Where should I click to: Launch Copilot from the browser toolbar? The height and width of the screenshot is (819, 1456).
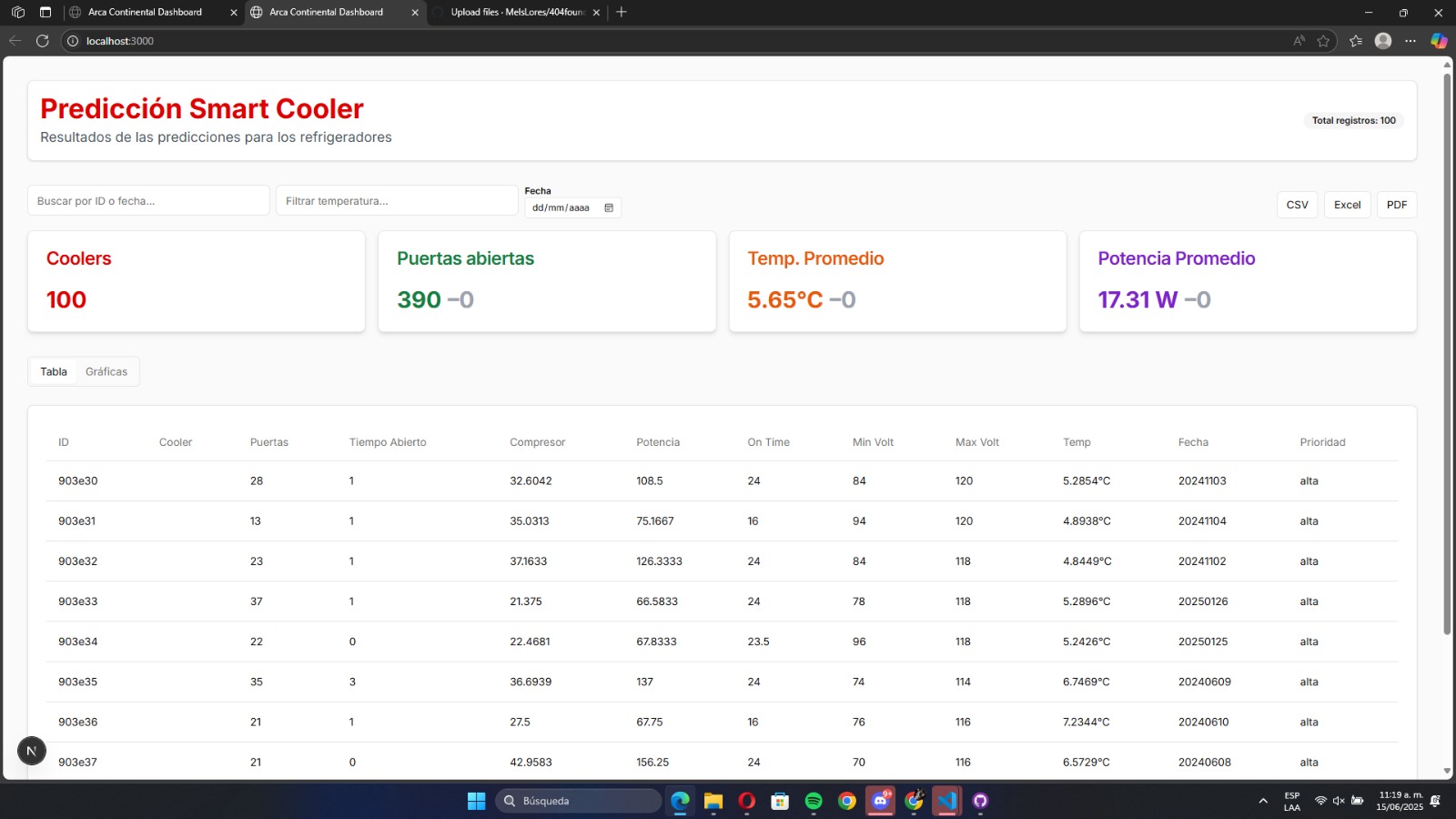1439,41
